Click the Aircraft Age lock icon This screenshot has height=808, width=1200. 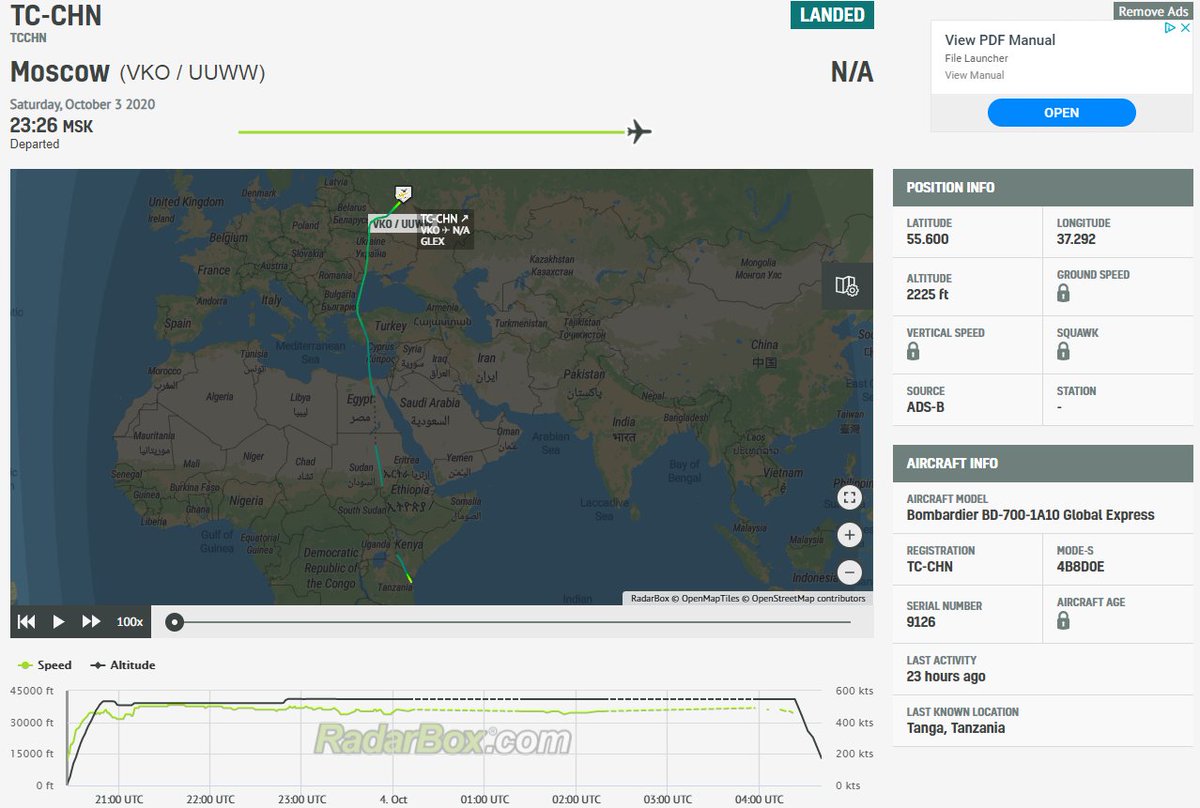click(1064, 621)
